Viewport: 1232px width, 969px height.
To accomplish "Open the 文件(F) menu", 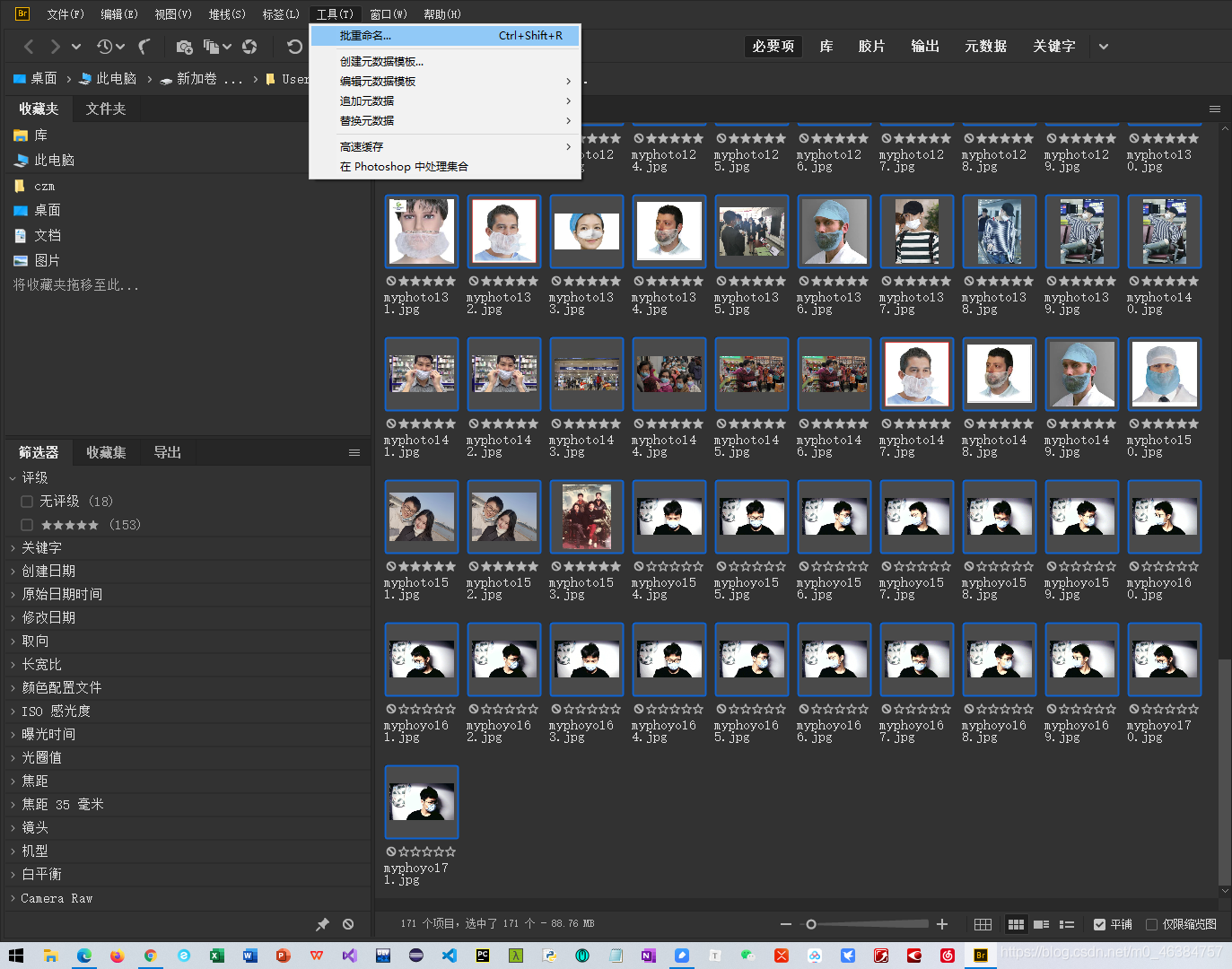I will [x=66, y=14].
